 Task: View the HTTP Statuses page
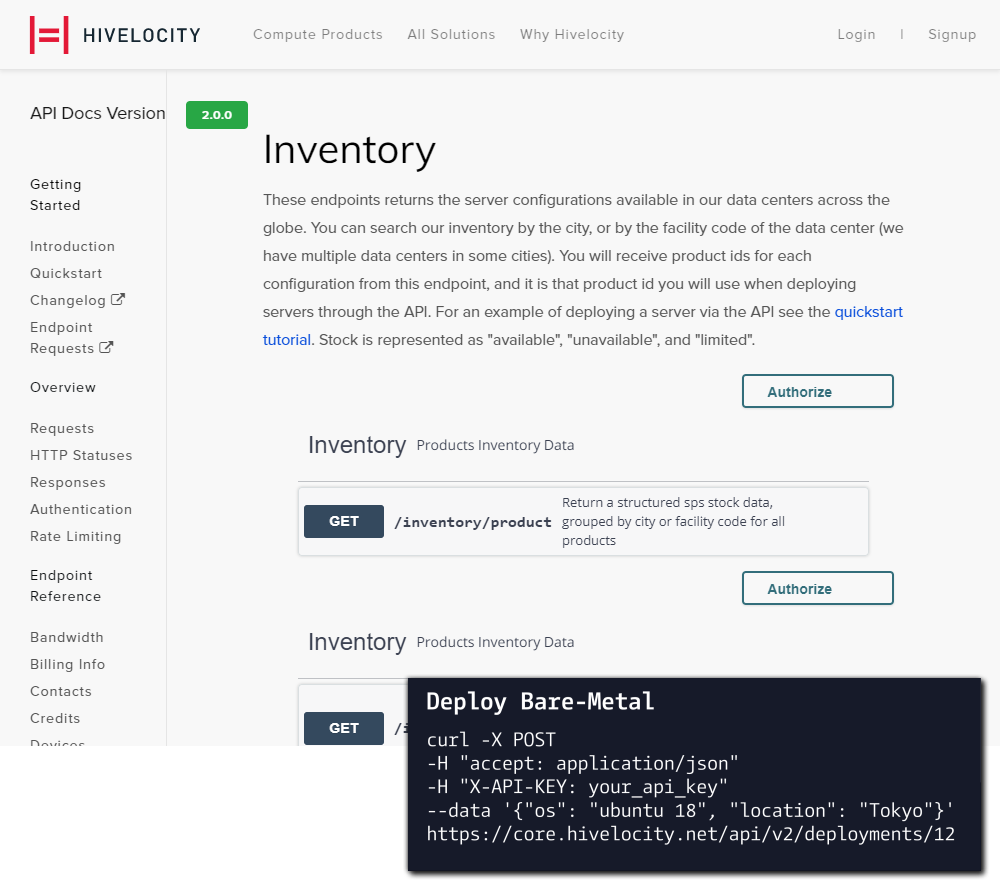pos(81,455)
